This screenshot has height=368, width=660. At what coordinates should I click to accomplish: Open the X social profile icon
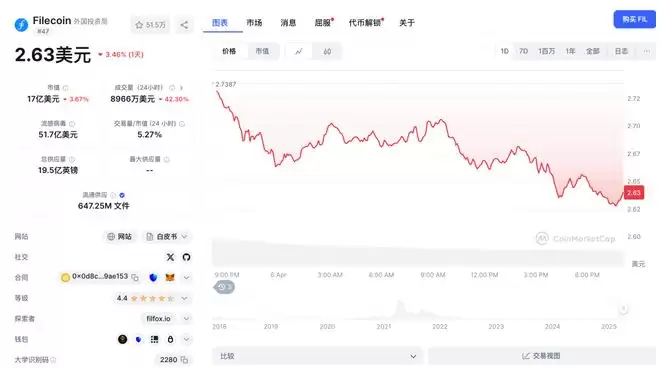tap(170, 257)
